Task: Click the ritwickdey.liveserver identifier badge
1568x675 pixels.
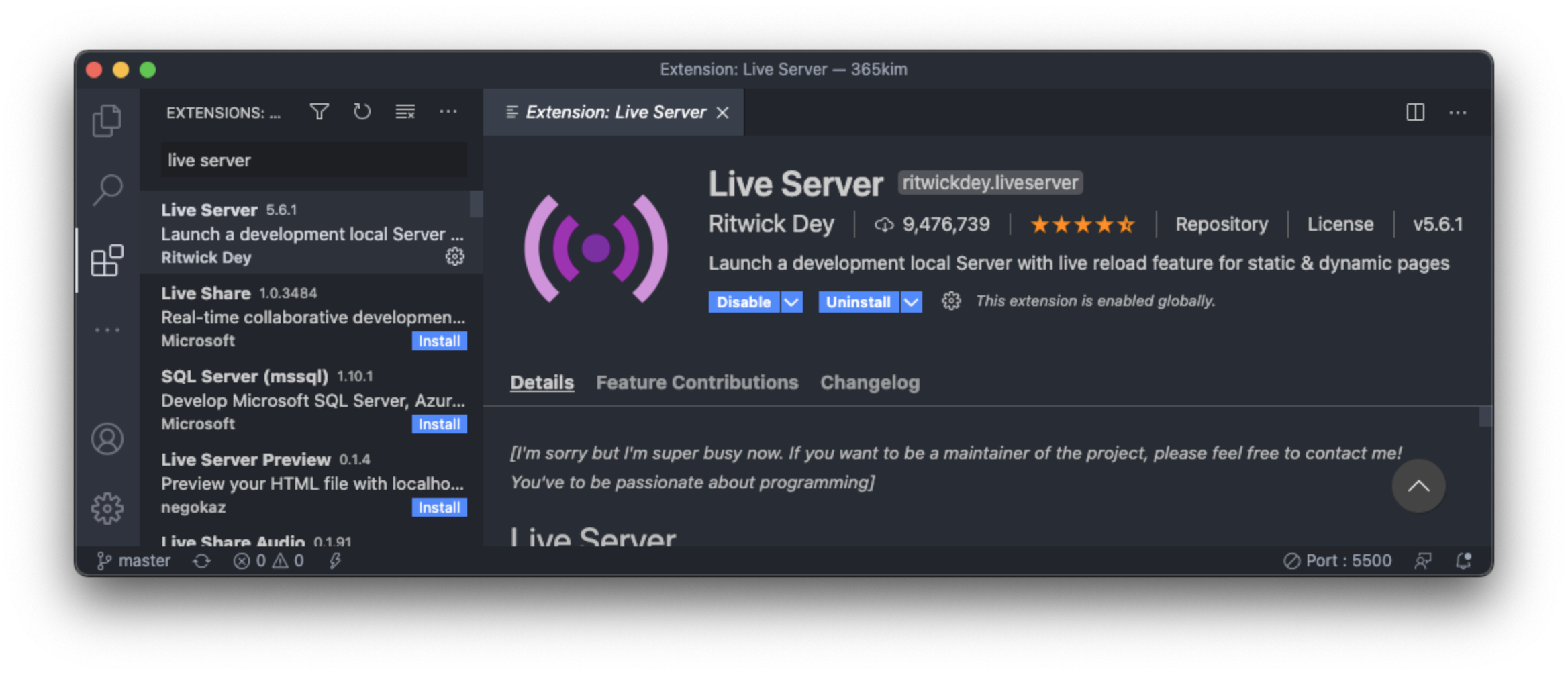Action: (990, 183)
